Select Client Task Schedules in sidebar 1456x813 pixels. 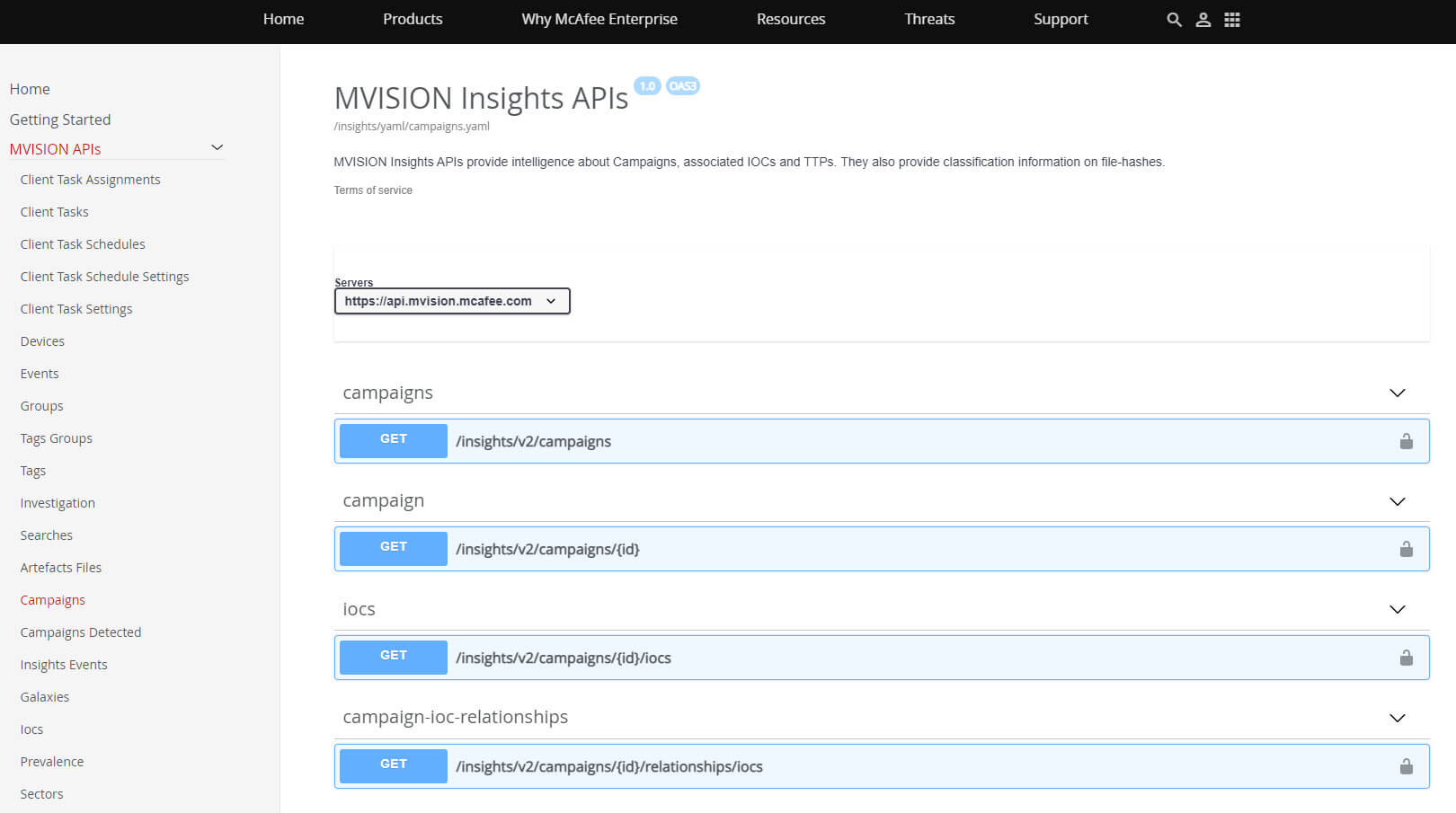click(x=83, y=244)
